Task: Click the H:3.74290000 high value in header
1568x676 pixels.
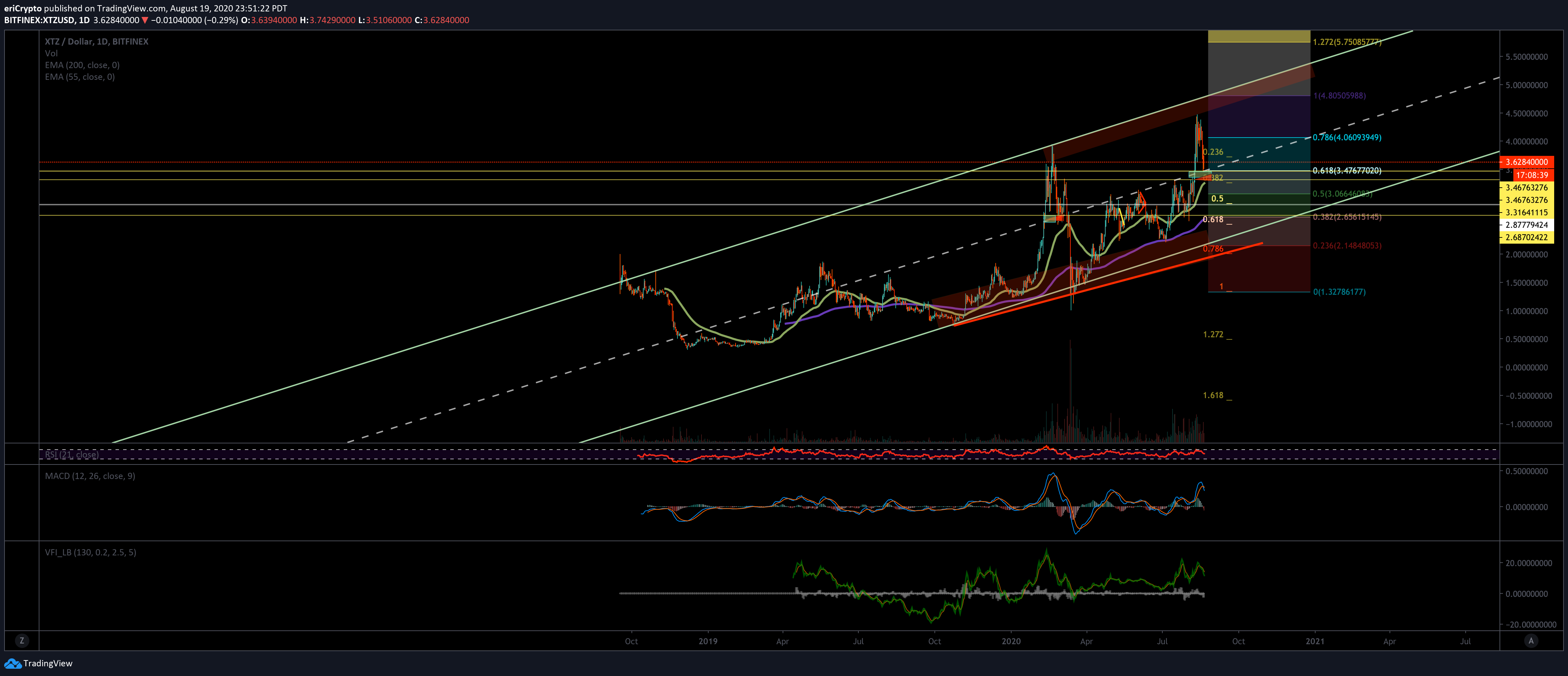Action: (328, 20)
